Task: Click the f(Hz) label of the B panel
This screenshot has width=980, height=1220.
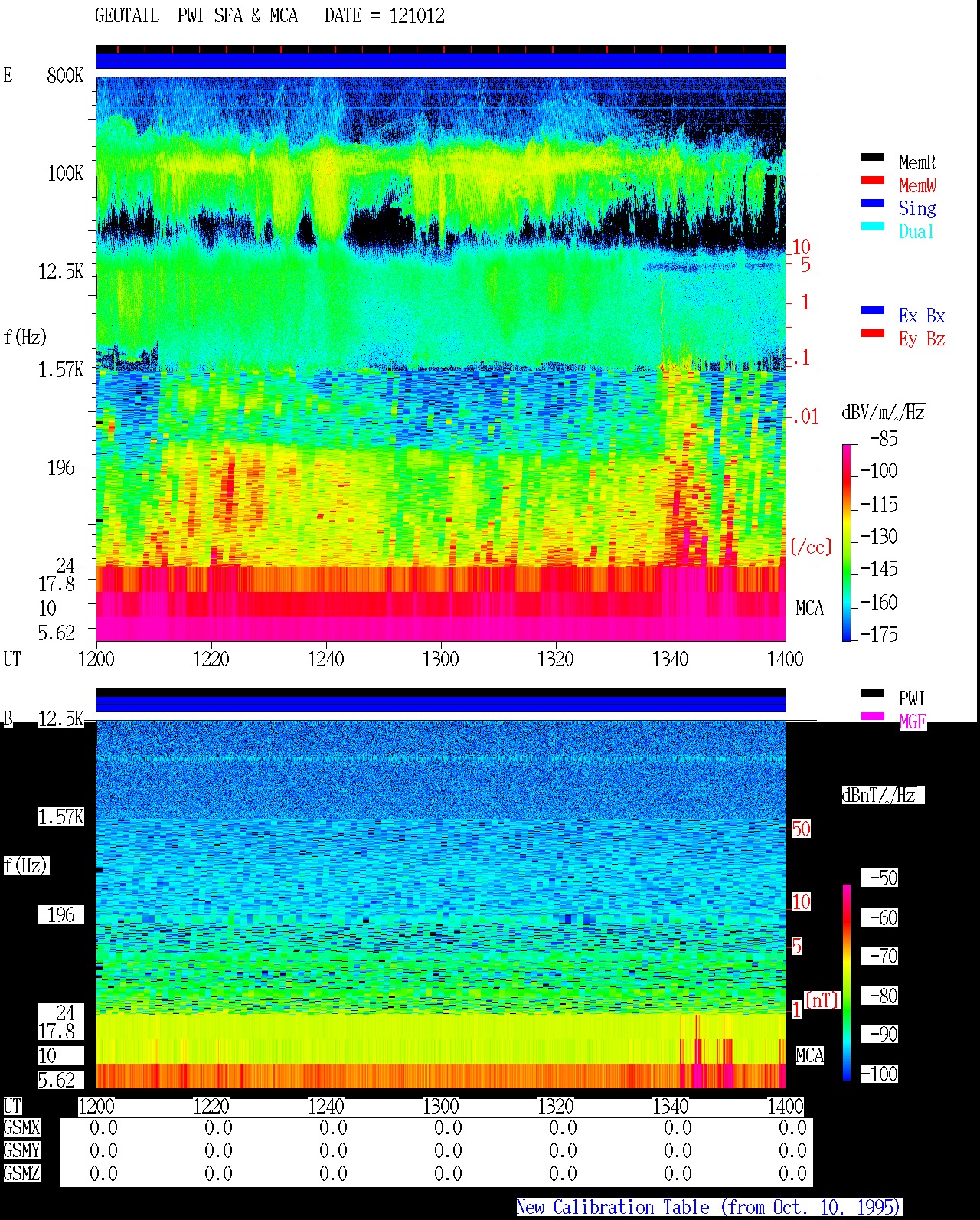Action: (x=25, y=865)
